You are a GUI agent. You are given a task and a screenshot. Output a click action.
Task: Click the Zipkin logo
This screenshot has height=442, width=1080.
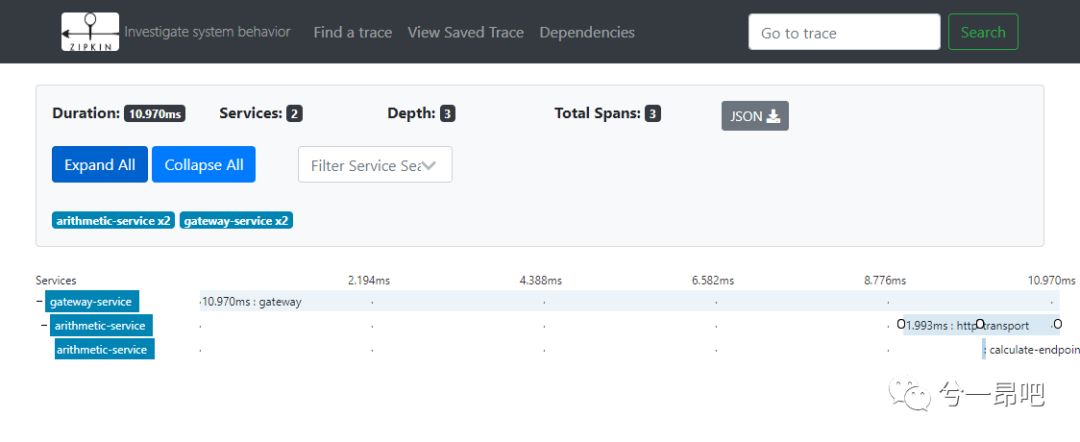[x=90, y=32]
